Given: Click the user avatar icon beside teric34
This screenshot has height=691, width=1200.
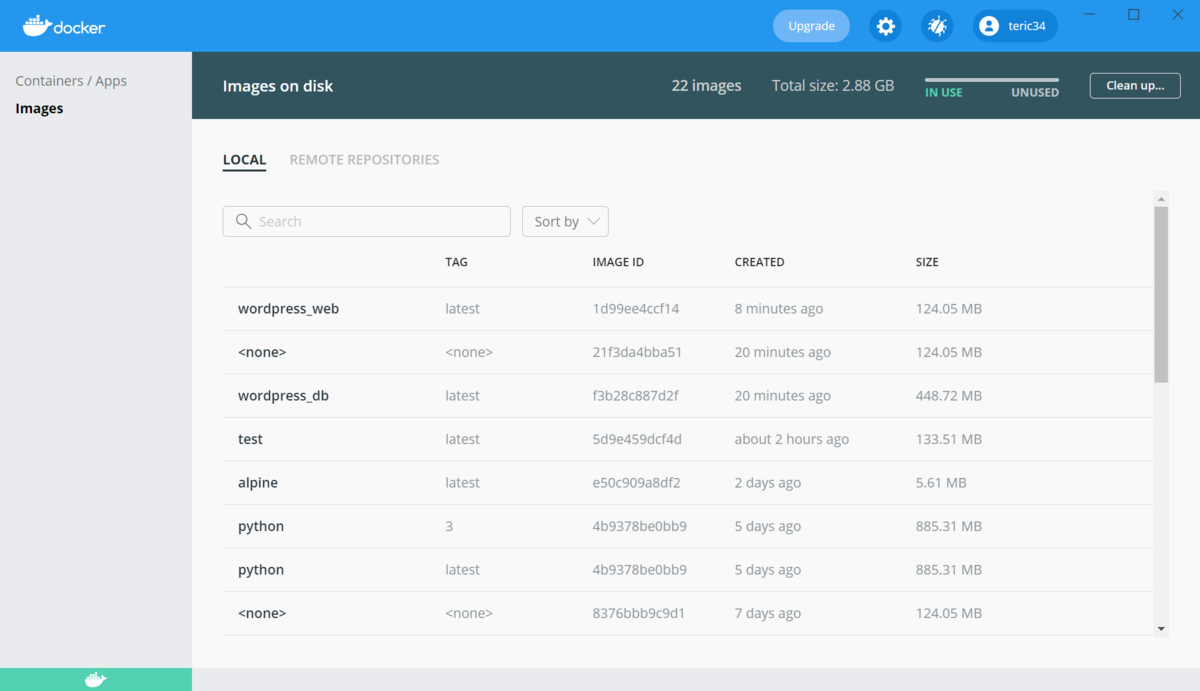Looking at the screenshot, I should 989,26.
